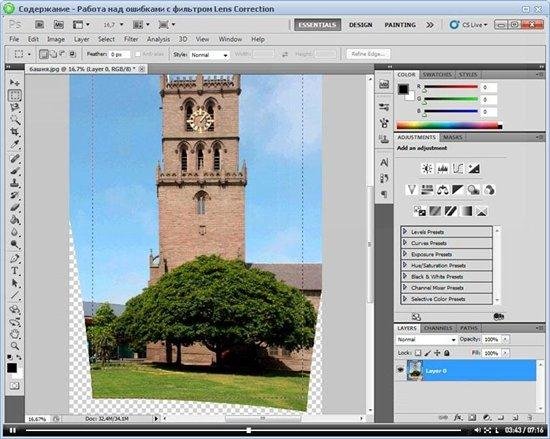Select the Crop tool
550x439 pixels.
pos(14,132)
